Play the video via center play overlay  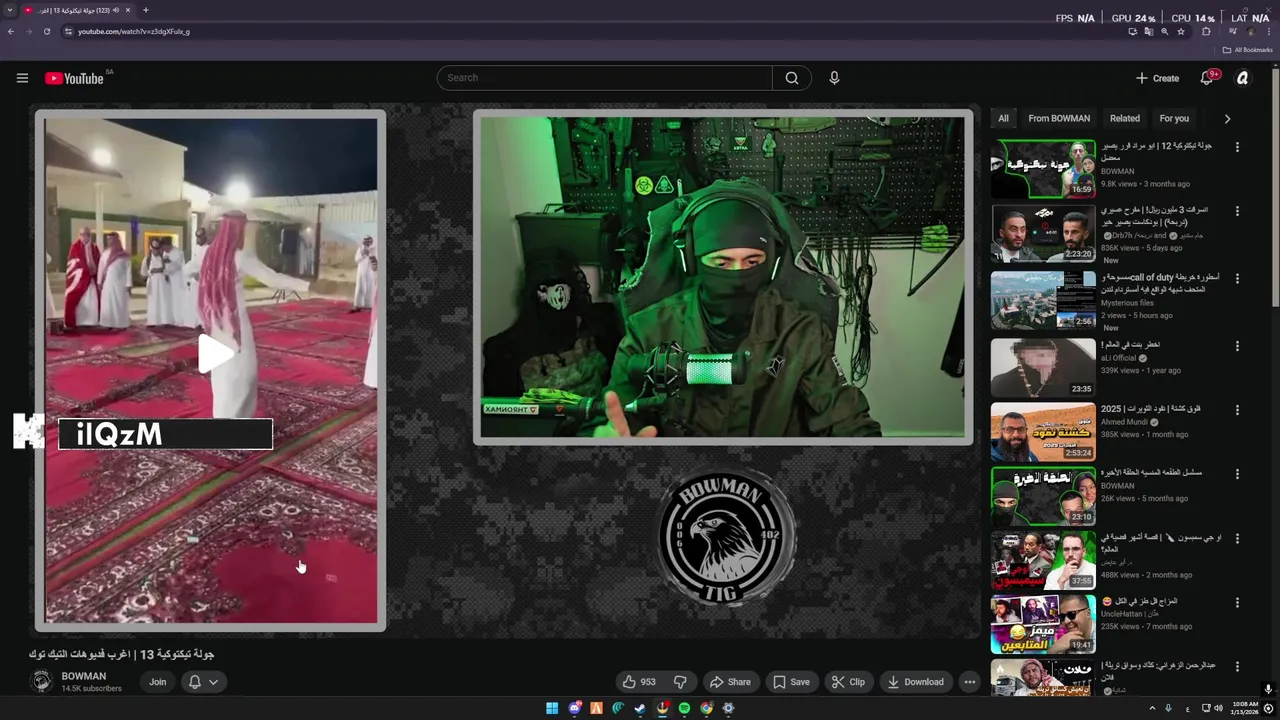tap(214, 353)
